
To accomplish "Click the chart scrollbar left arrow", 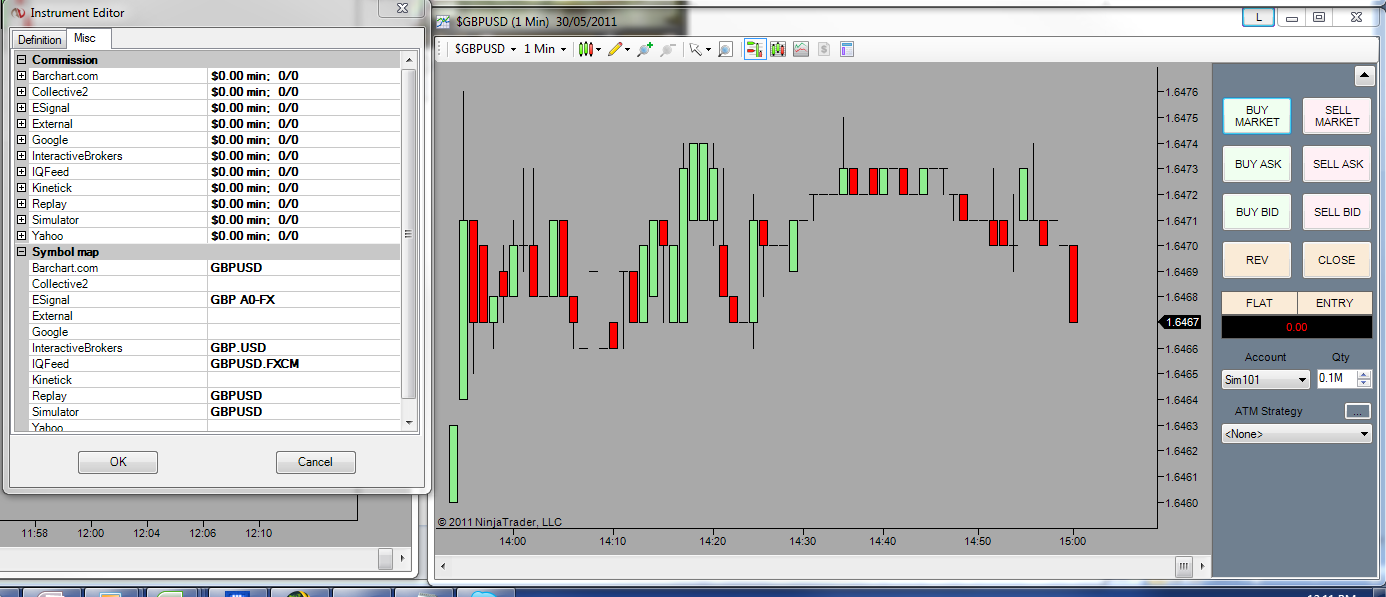I will [444, 566].
